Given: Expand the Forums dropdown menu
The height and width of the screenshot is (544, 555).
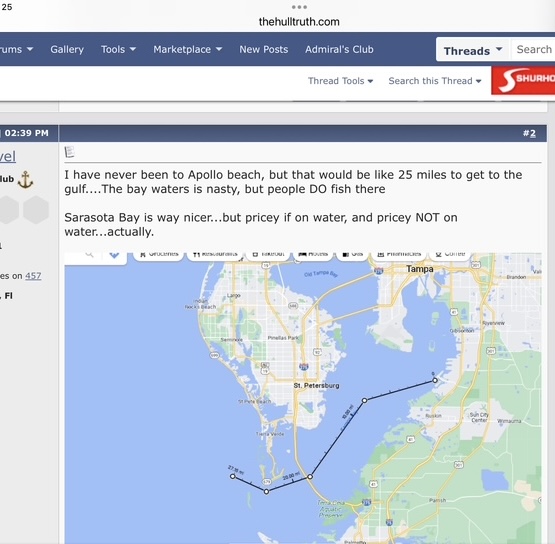Looking at the screenshot, I should [16, 49].
